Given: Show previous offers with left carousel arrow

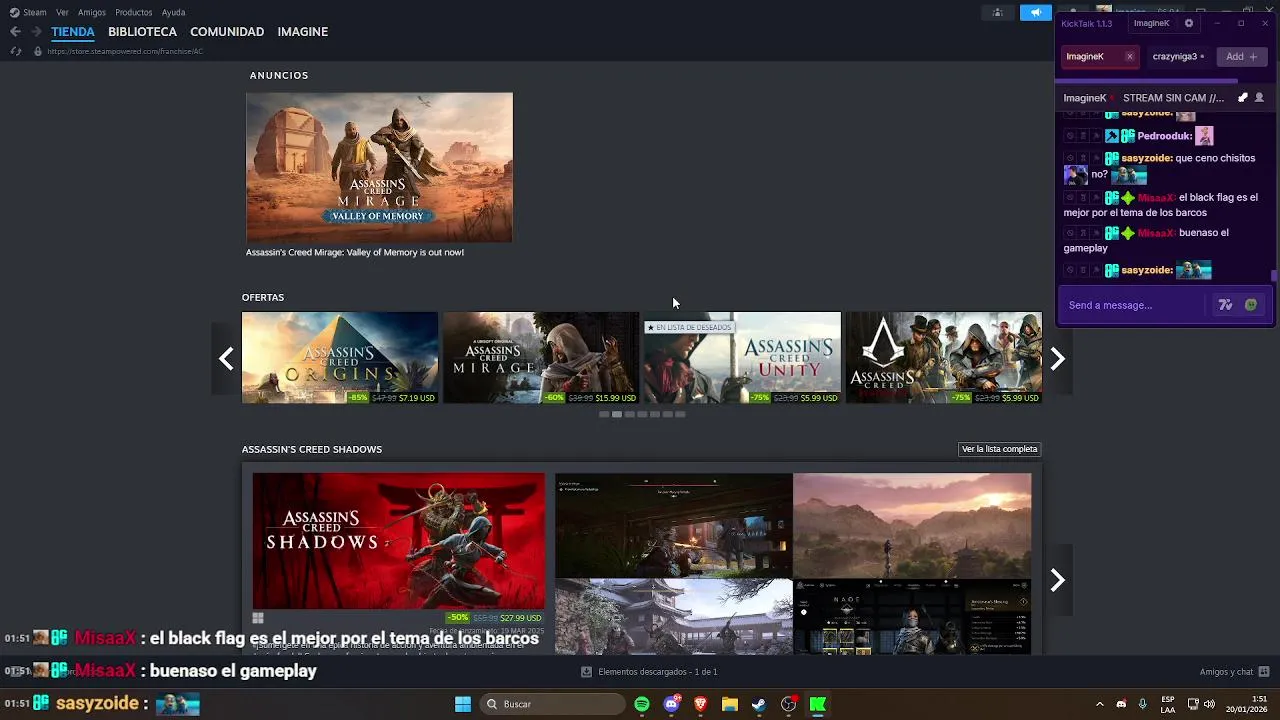Looking at the screenshot, I should (x=226, y=358).
